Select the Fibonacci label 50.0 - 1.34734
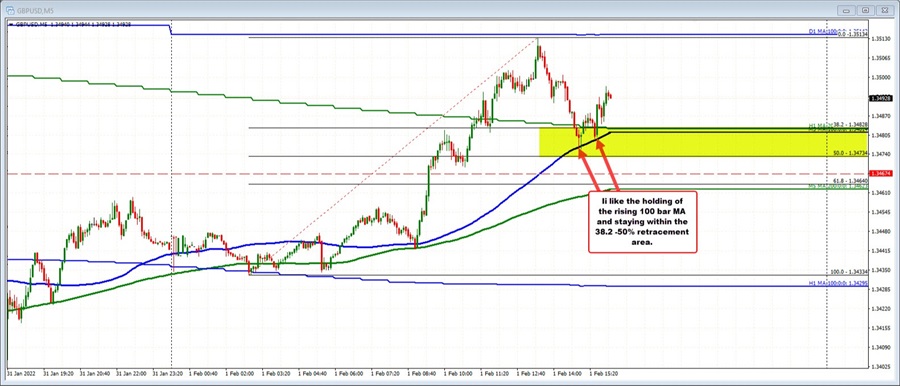 pyautogui.click(x=851, y=154)
